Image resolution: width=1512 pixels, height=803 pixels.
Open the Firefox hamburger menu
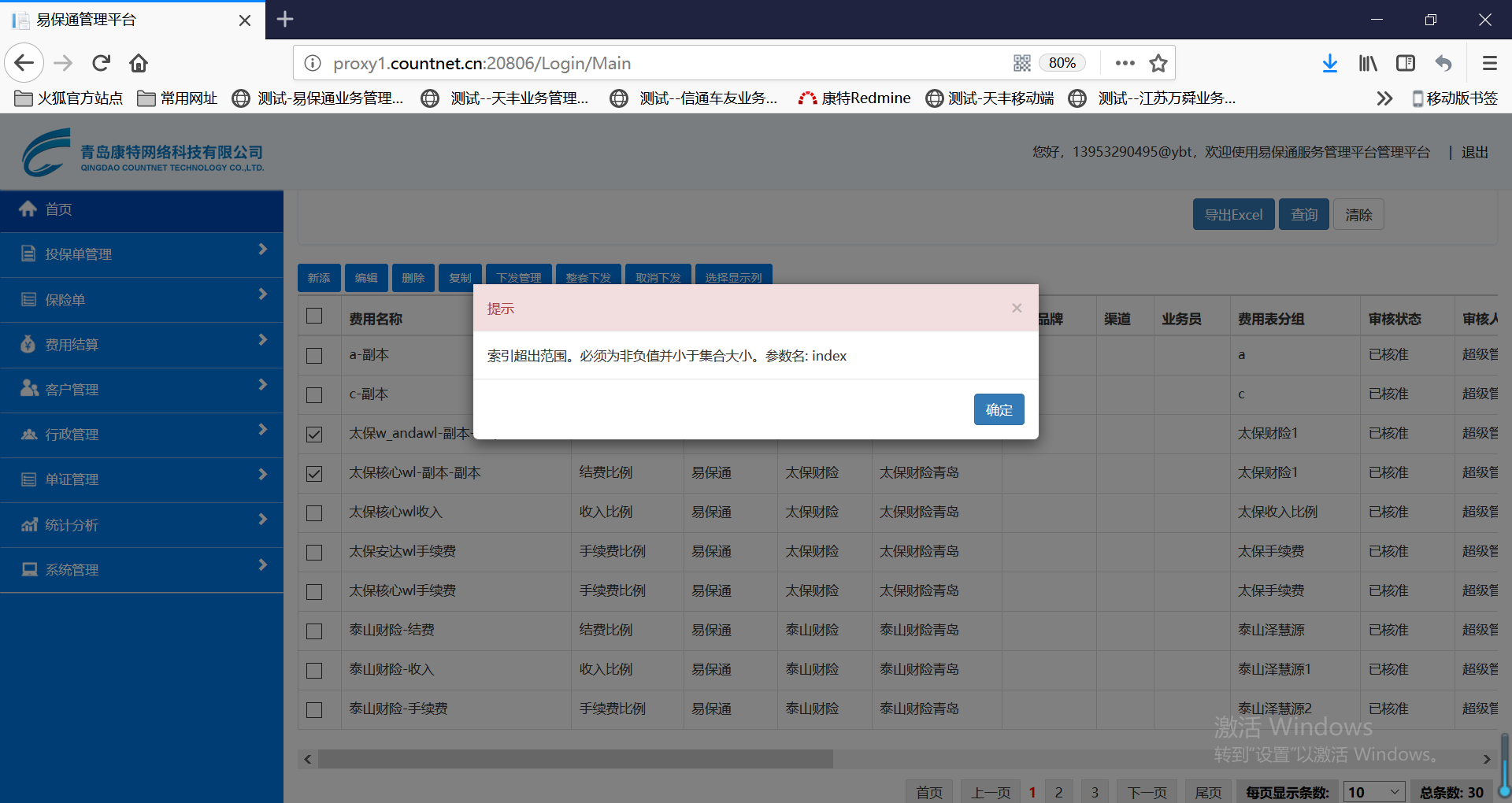click(1489, 63)
